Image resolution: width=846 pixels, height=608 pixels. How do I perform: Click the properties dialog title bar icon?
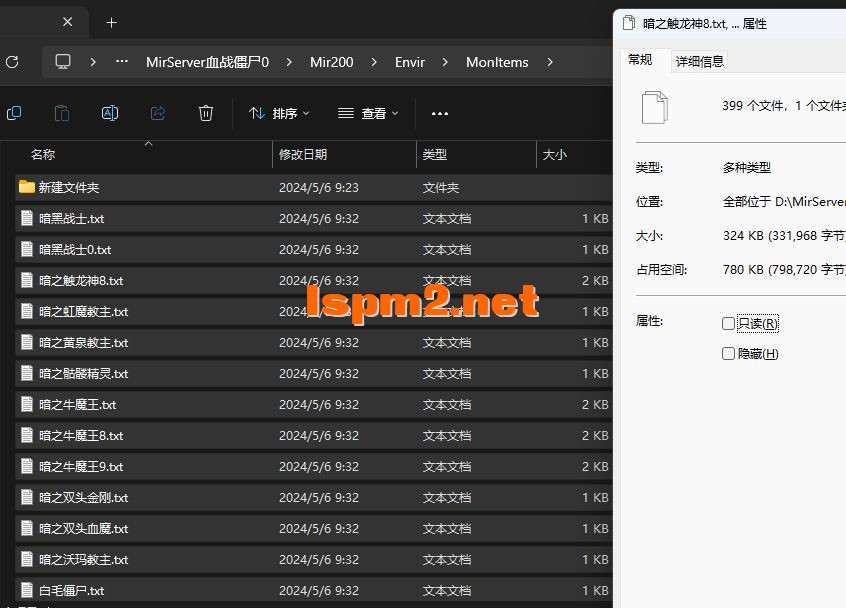629,23
